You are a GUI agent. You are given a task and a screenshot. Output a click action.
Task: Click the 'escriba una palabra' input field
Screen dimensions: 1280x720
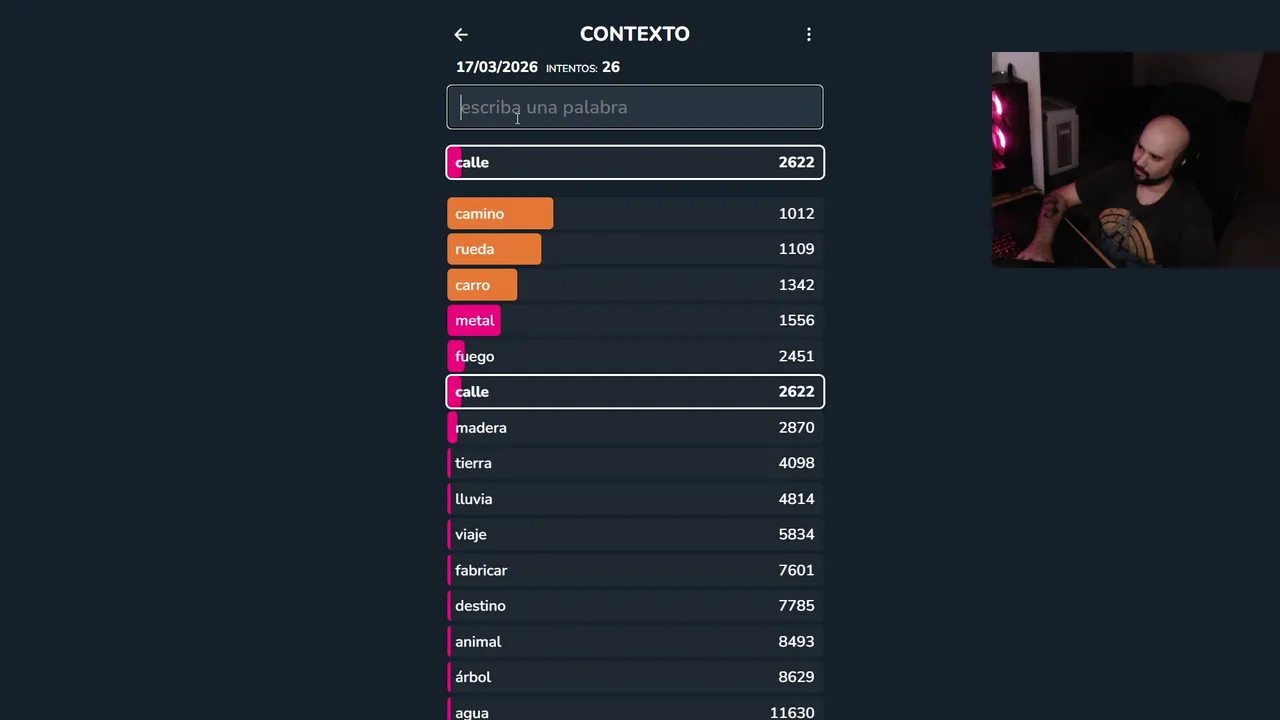[635, 107]
